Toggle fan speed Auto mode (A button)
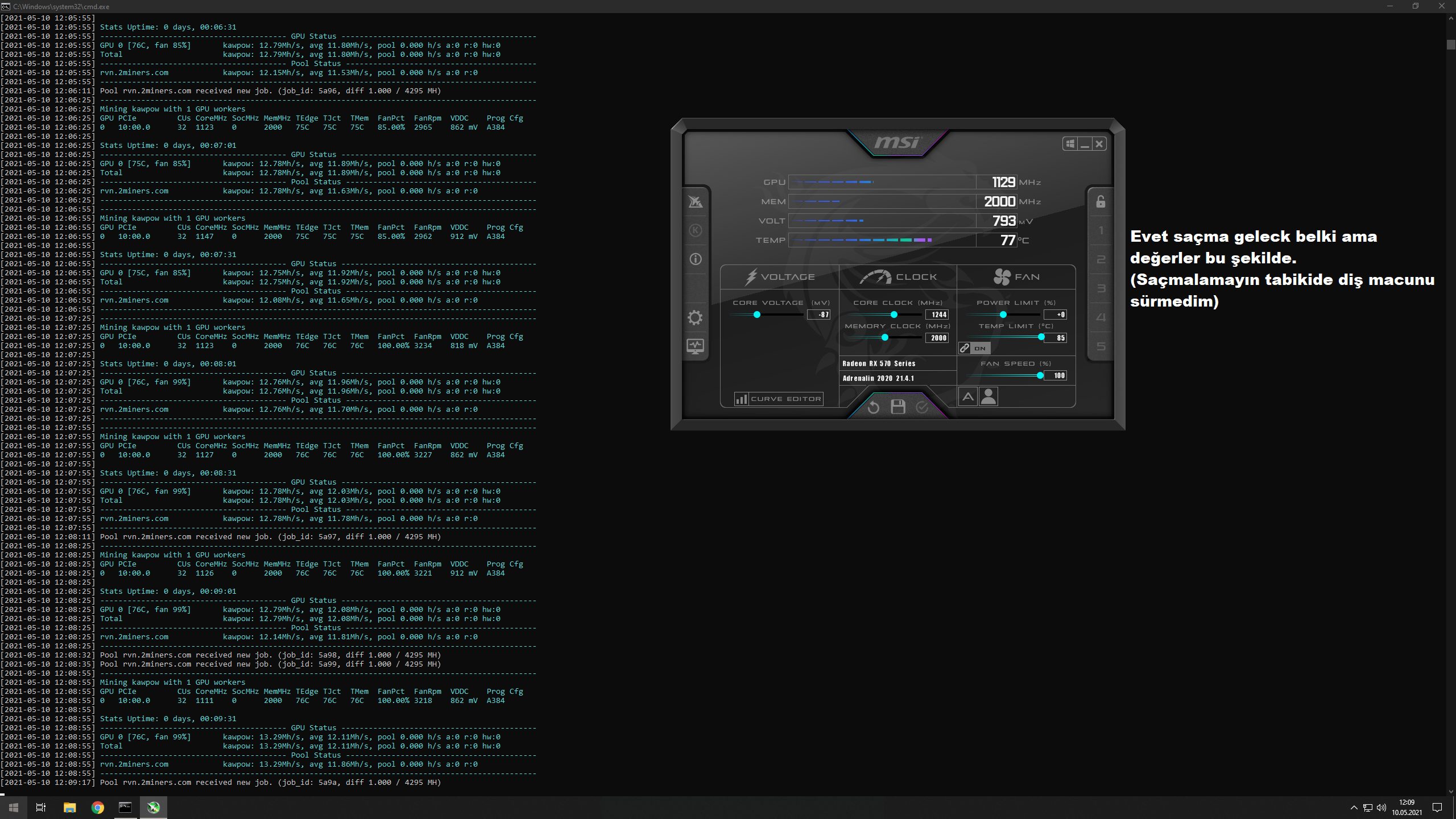Image resolution: width=1456 pixels, height=819 pixels. coord(968,396)
